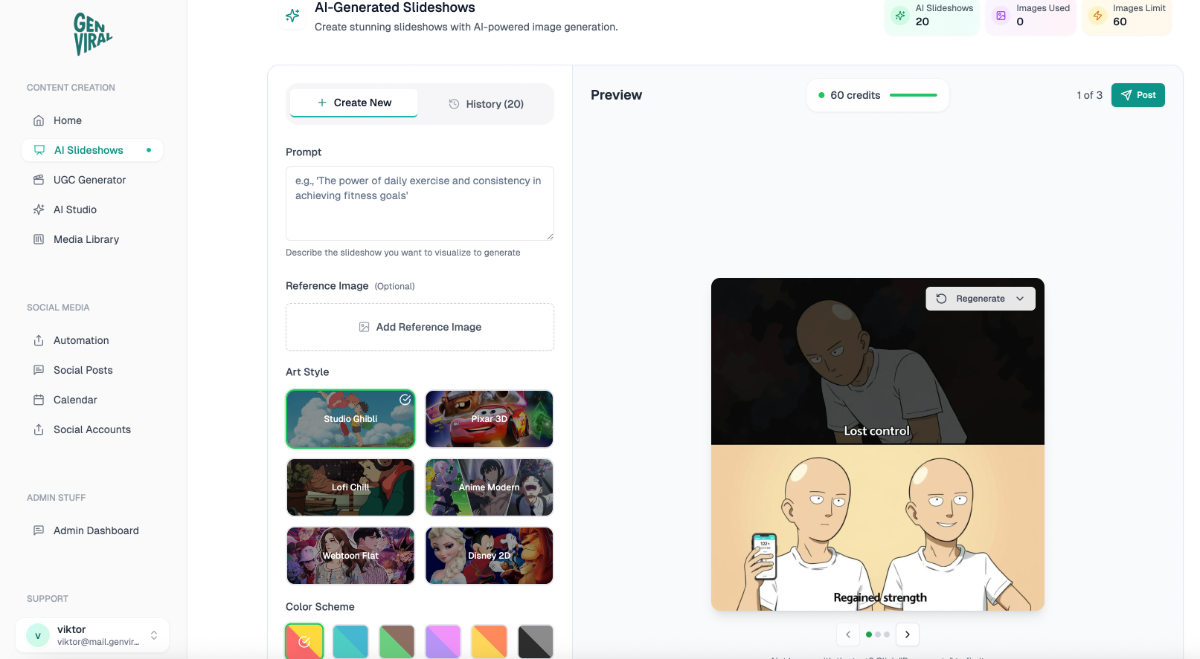Image resolution: width=1200 pixels, height=659 pixels.
Task: Go to the previous slide arrow
Action: coord(849,634)
